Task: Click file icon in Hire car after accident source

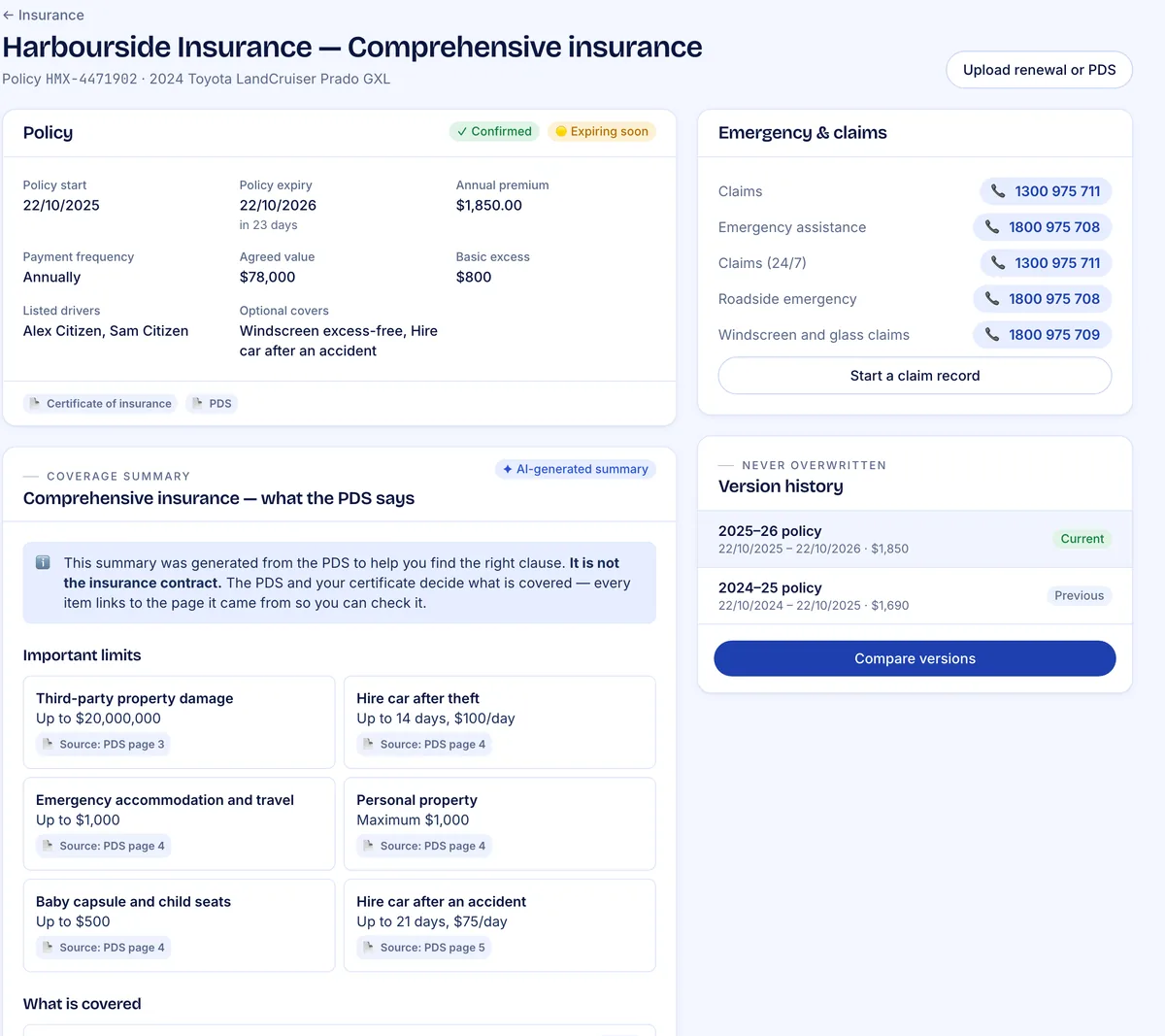Action: tap(368, 948)
